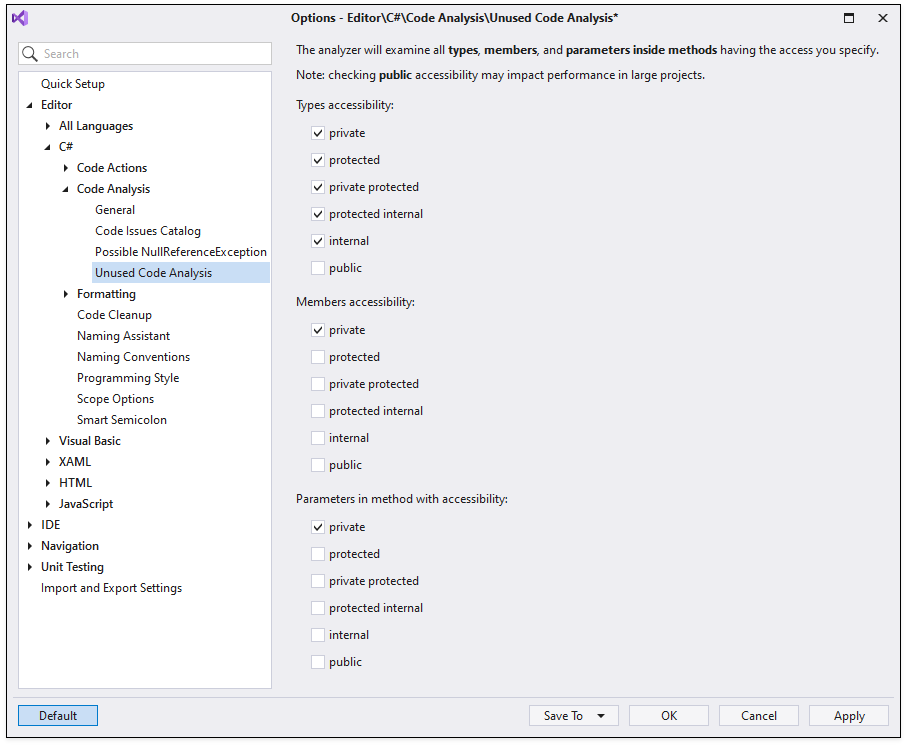Apply the current settings
The height and width of the screenshot is (746, 907).
pos(848,715)
